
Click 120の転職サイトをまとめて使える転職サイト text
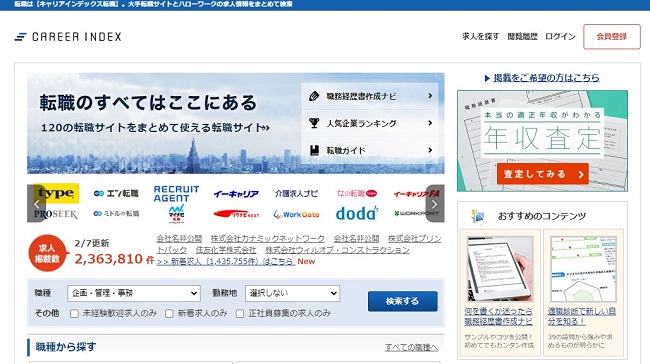(x=155, y=127)
